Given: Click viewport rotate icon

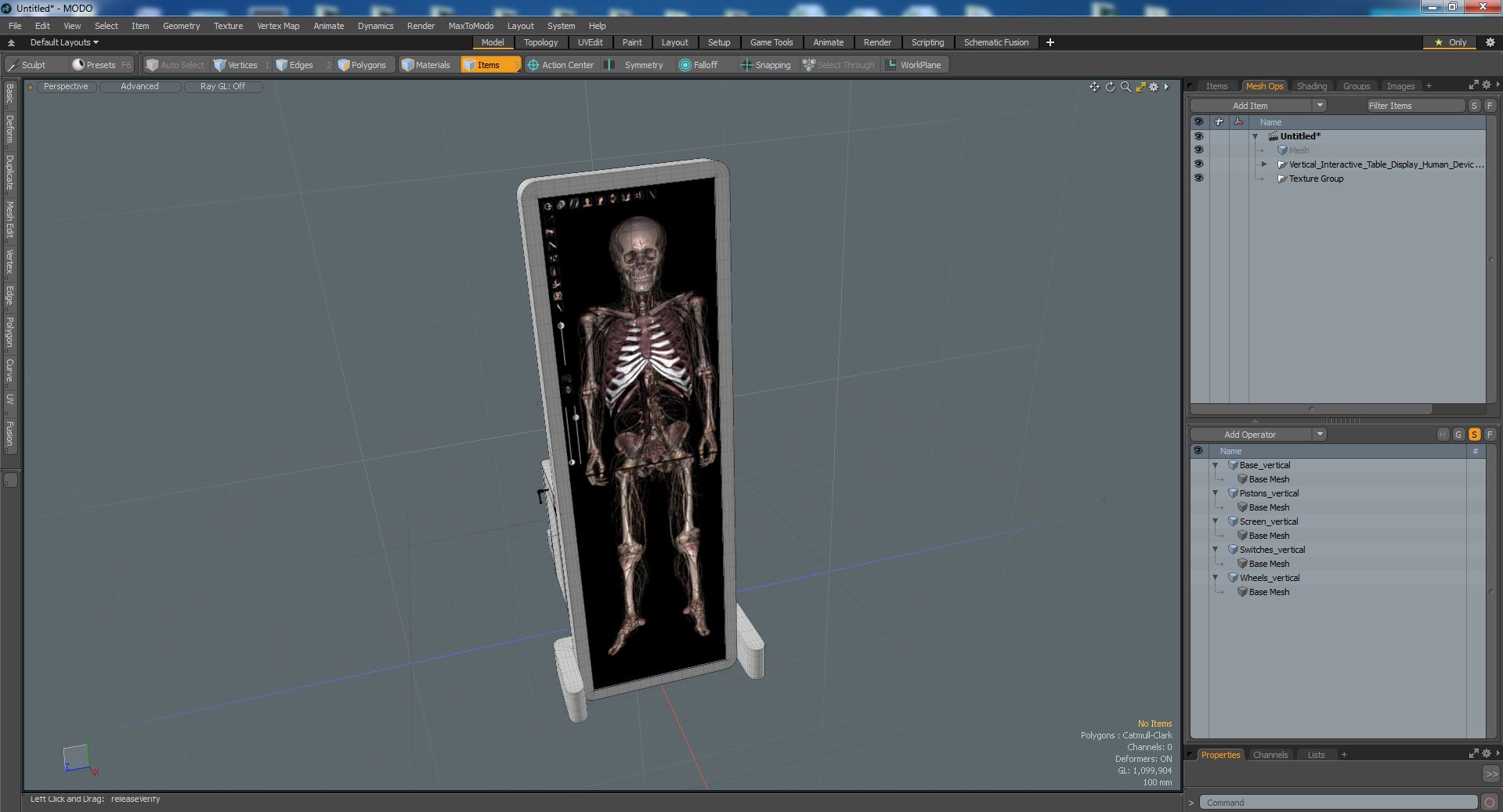Looking at the screenshot, I should 1110,87.
